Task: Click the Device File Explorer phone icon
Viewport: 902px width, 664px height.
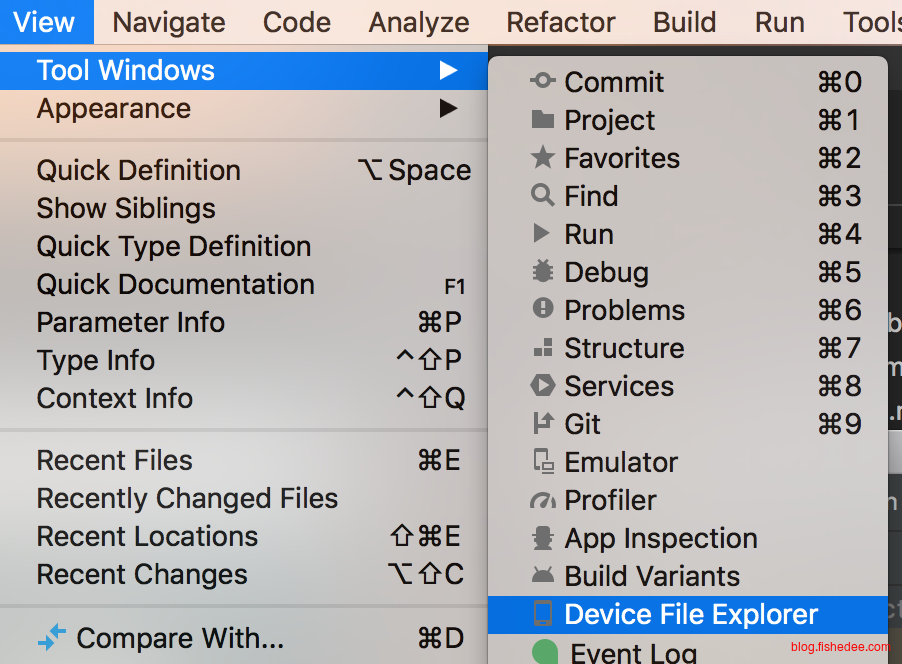Action: 542,614
